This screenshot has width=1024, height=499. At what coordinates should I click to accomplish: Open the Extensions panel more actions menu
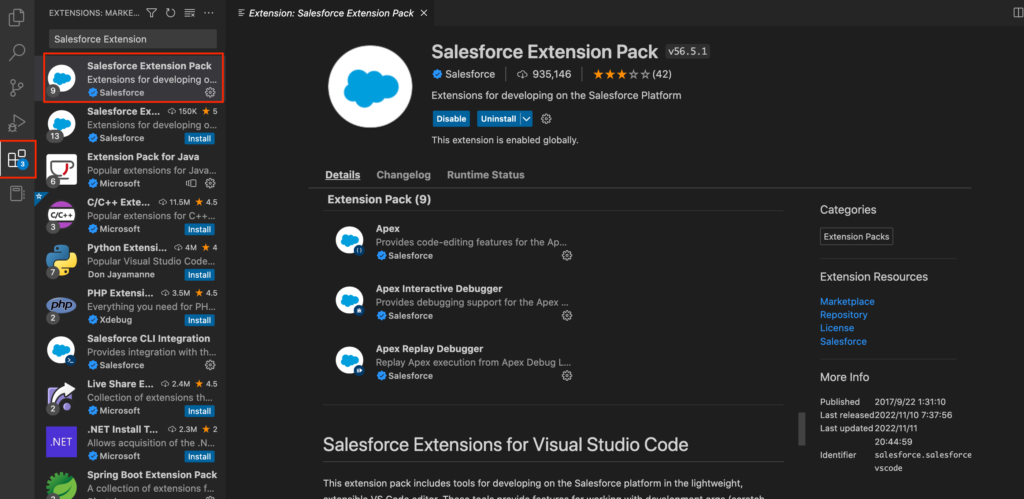click(208, 13)
